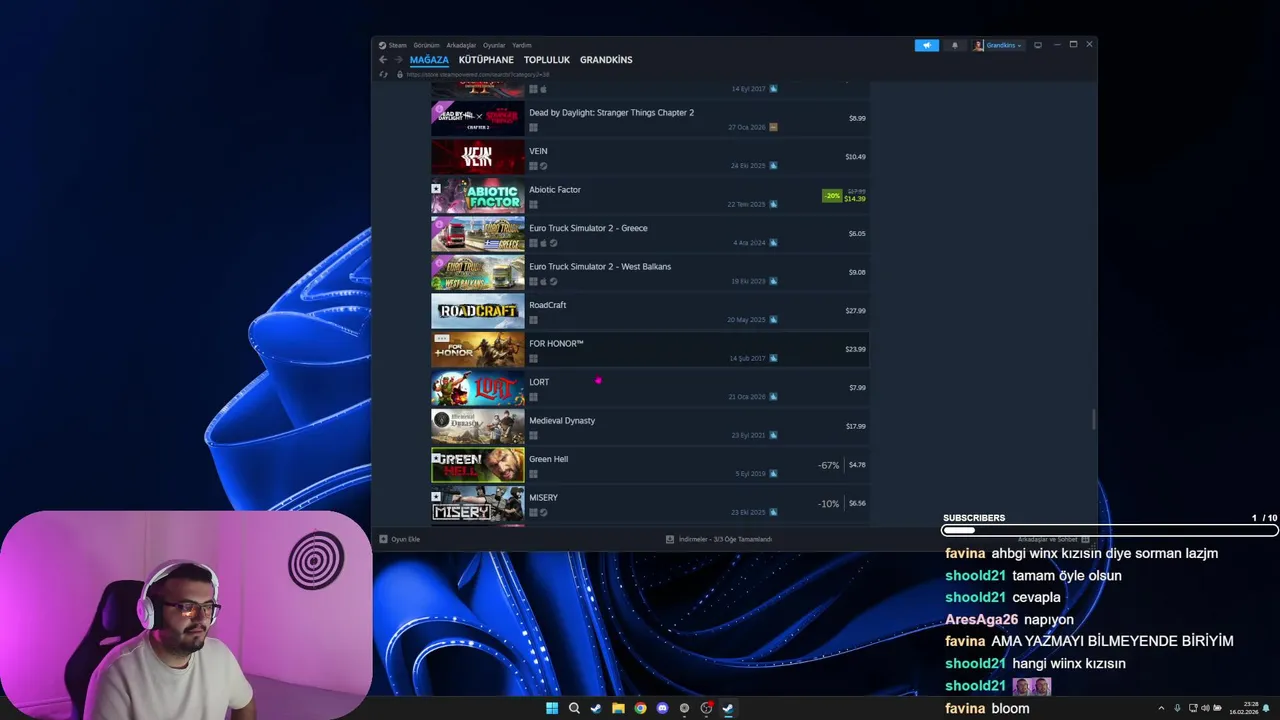Switch to the TOPLULUK tab
Image resolution: width=1280 pixels, height=720 pixels.
547,60
